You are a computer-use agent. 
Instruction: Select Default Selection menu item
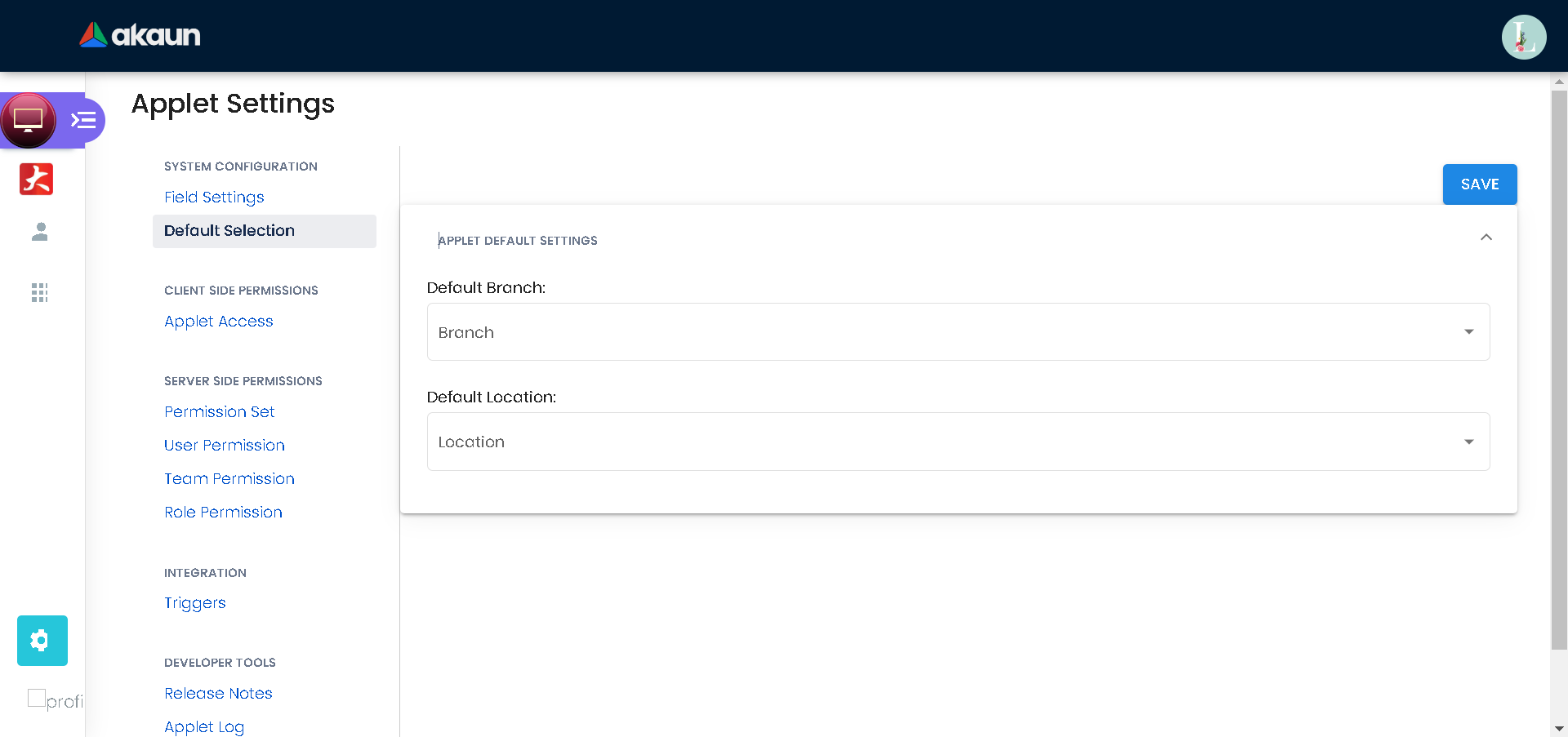(x=265, y=231)
